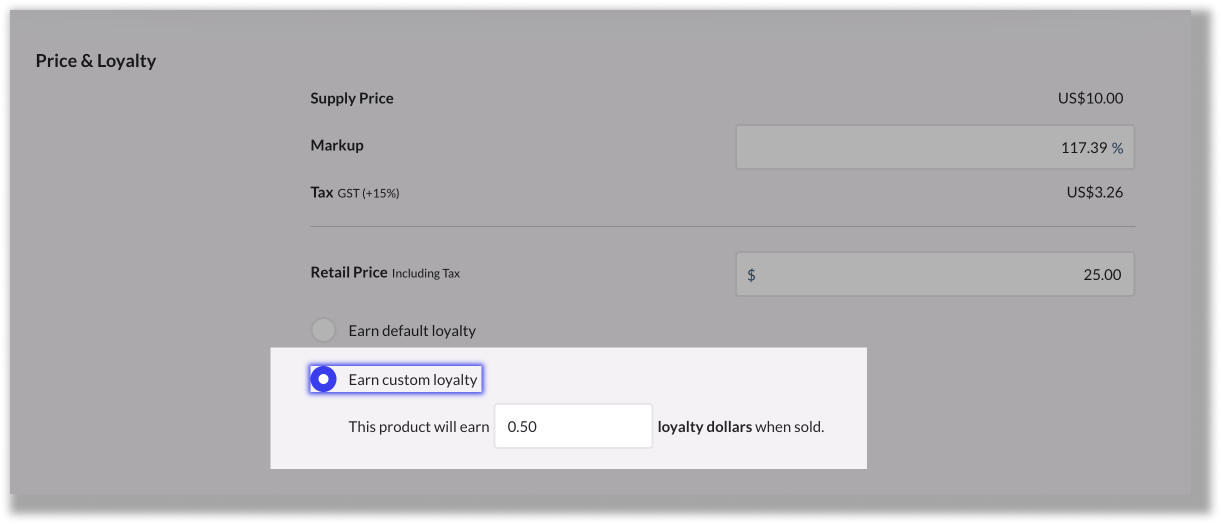Viewport: 1221px width, 524px height.
Task: Click the "Earn default loyalty" label text
Action: (x=412, y=330)
